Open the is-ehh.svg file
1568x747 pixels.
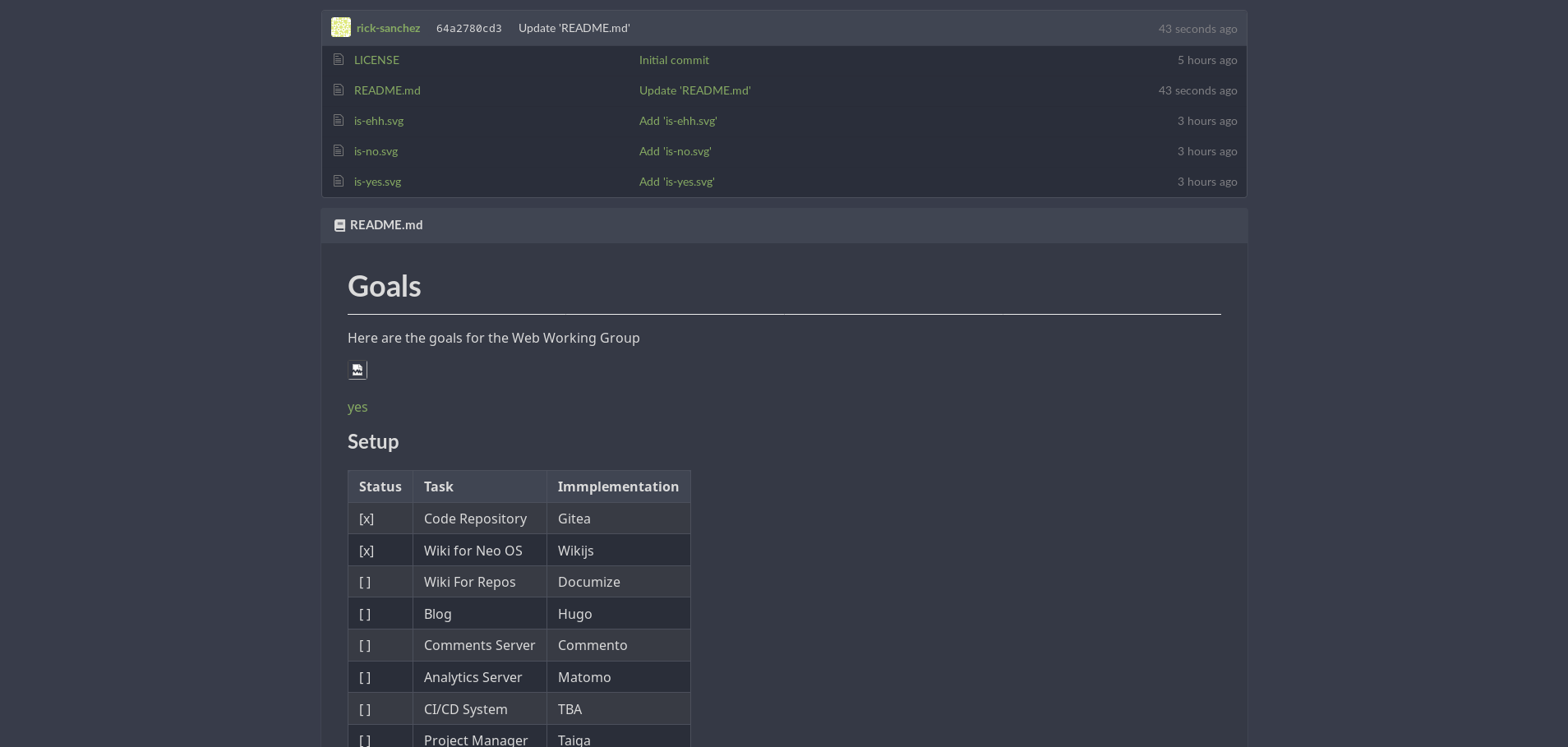(379, 121)
